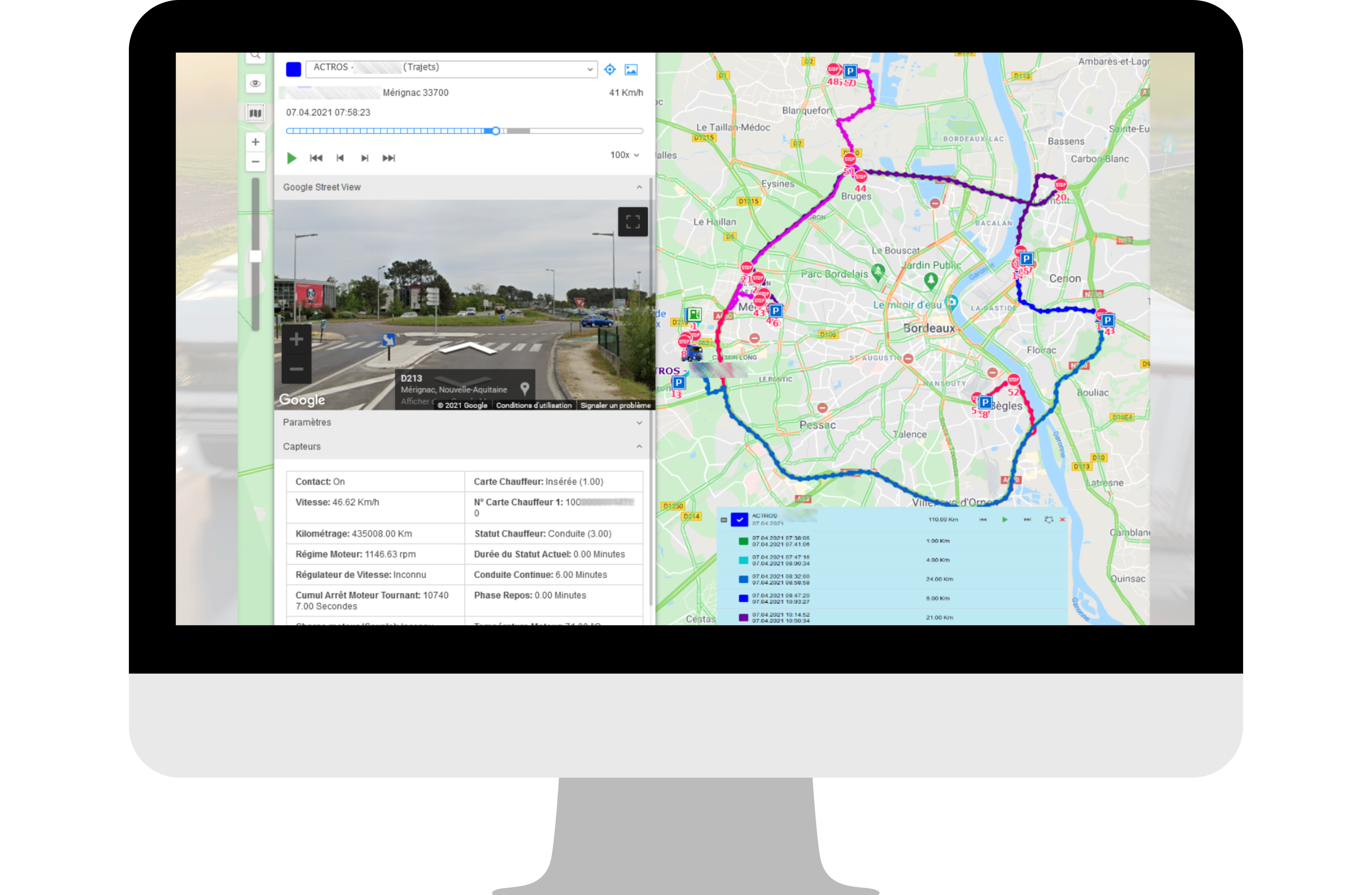Screen dimensions: 1372x895
Task: Open the ACTROS (Trajets) vehicle dropdown
Action: click(451, 69)
